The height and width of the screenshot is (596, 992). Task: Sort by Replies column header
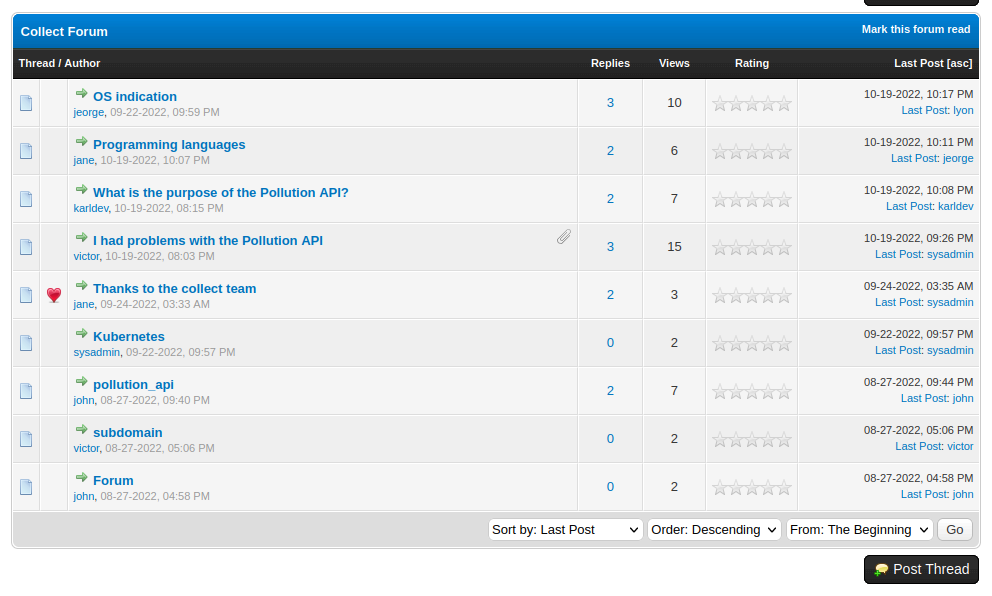610,63
